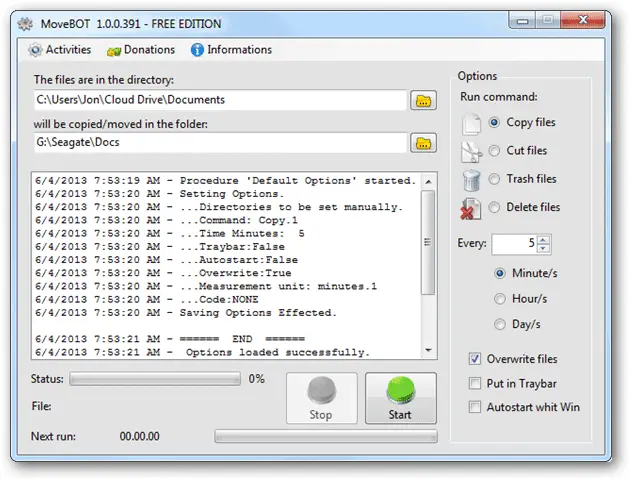
Task: Browse for the destination folder icon
Action: click(423, 143)
